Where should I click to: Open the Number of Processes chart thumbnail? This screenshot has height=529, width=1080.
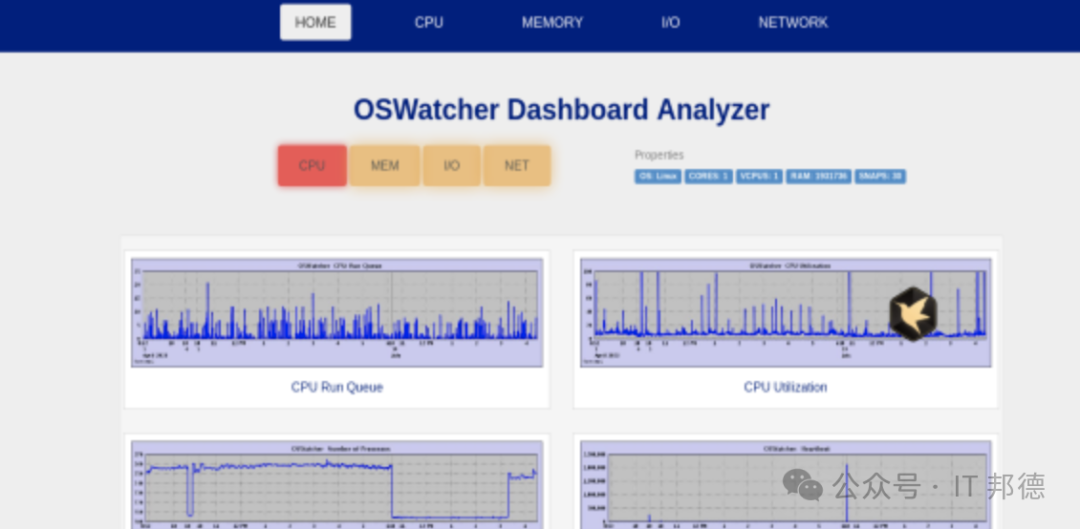click(x=337, y=485)
